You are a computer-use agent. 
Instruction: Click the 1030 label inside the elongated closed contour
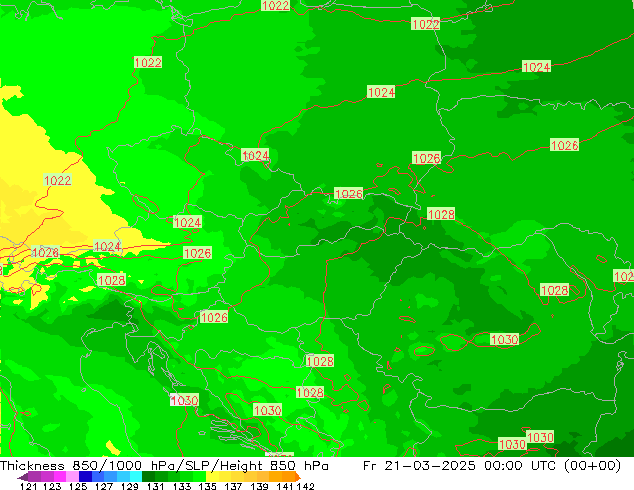(x=504, y=339)
